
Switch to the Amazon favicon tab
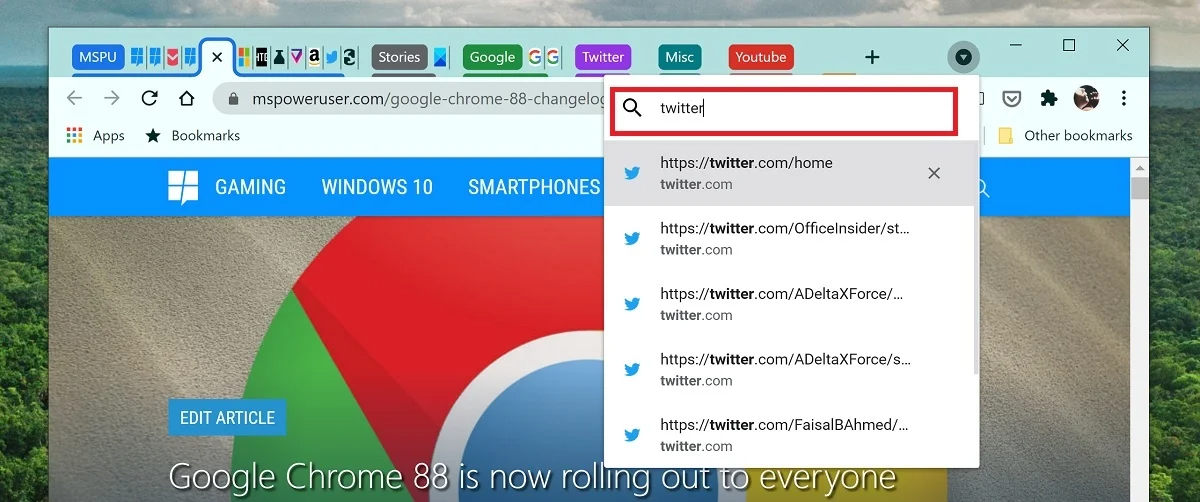(x=314, y=57)
